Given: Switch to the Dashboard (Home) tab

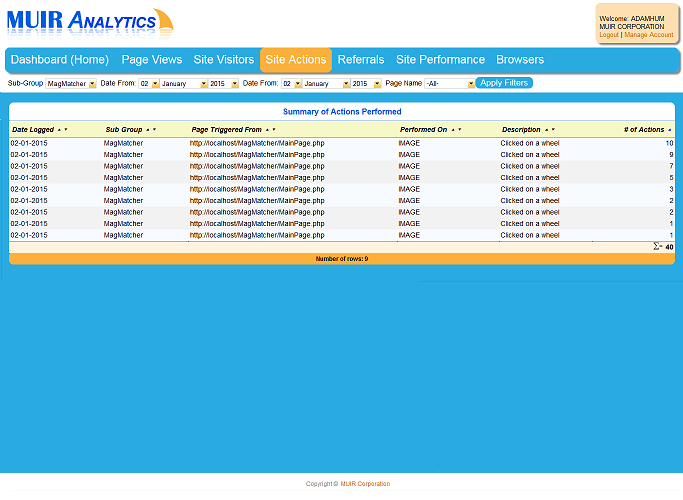Looking at the screenshot, I should coord(59,60).
